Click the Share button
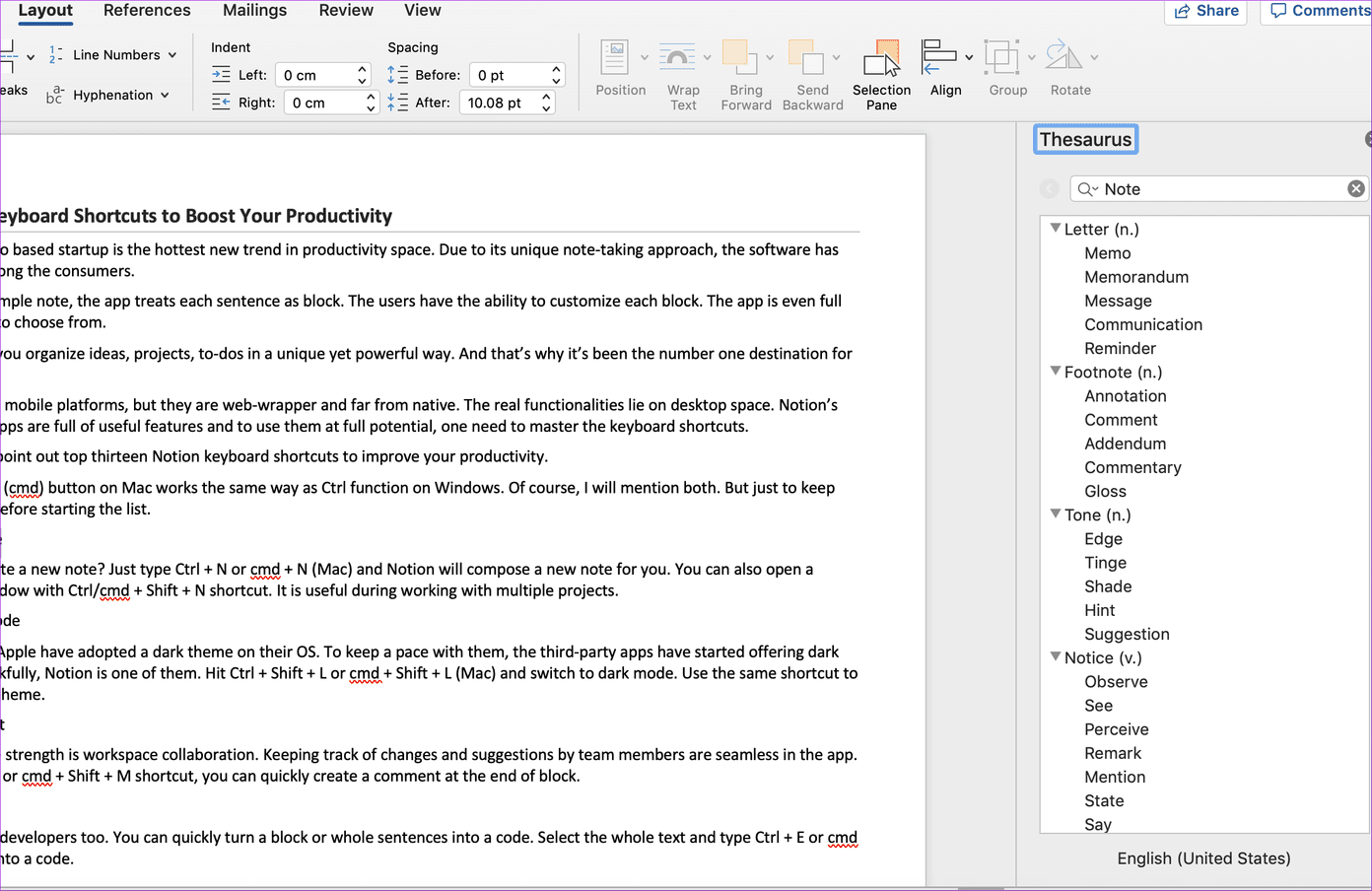1372x891 pixels. [x=1205, y=11]
